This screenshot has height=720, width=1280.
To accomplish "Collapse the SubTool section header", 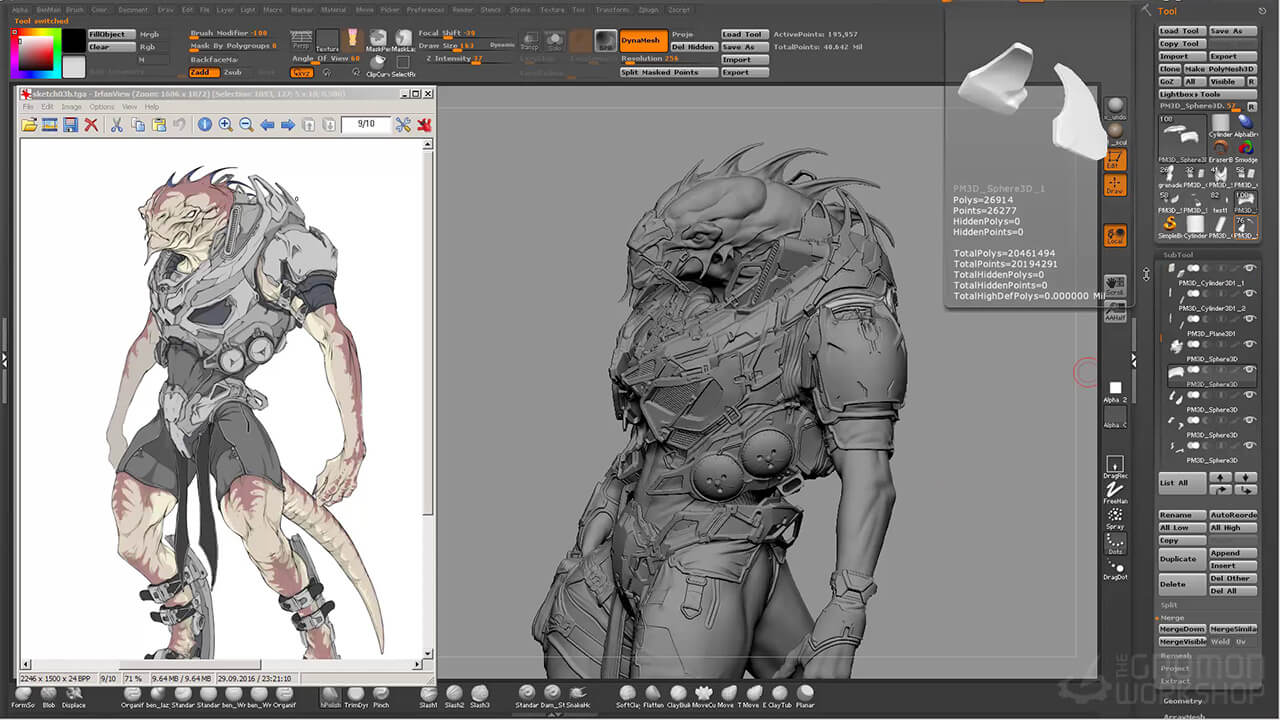I will click(1178, 255).
